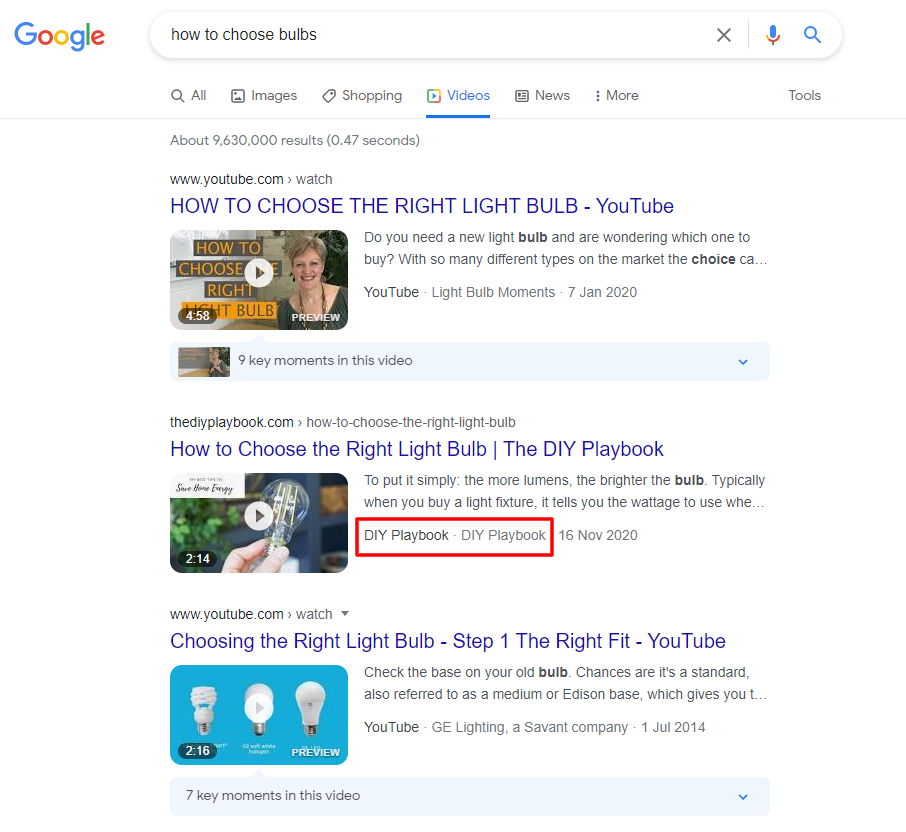Clear the search box with X icon
The height and width of the screenshot is (832, 906).
point(723,35)
